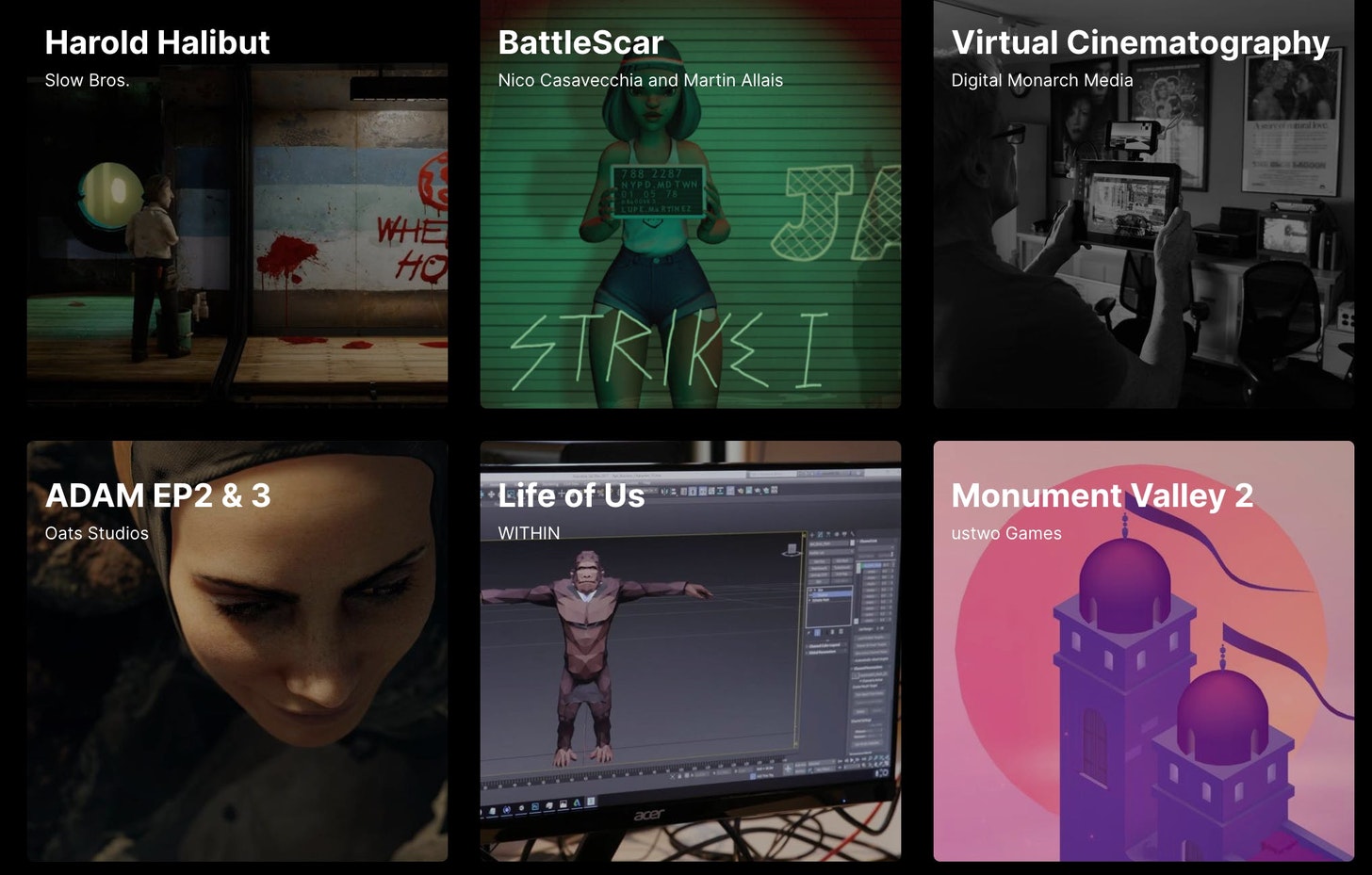Click the Monument Valley 2 title

pos(1102,496)
